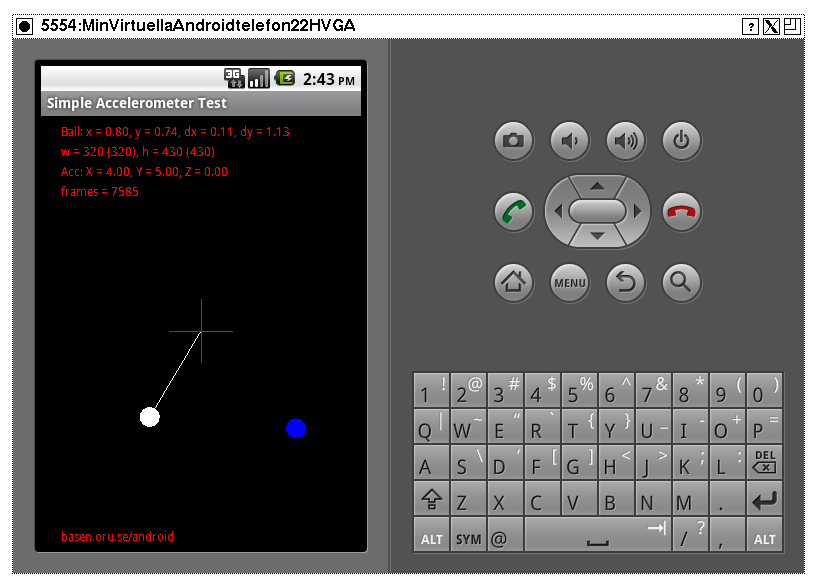Click the white ball on the screen

pyautogui.click(x=150, y=417)
